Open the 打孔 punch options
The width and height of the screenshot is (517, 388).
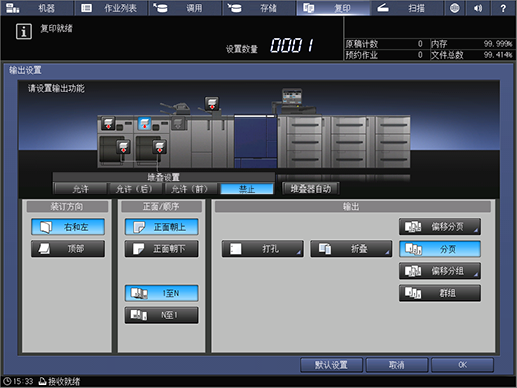pos(263,249)
